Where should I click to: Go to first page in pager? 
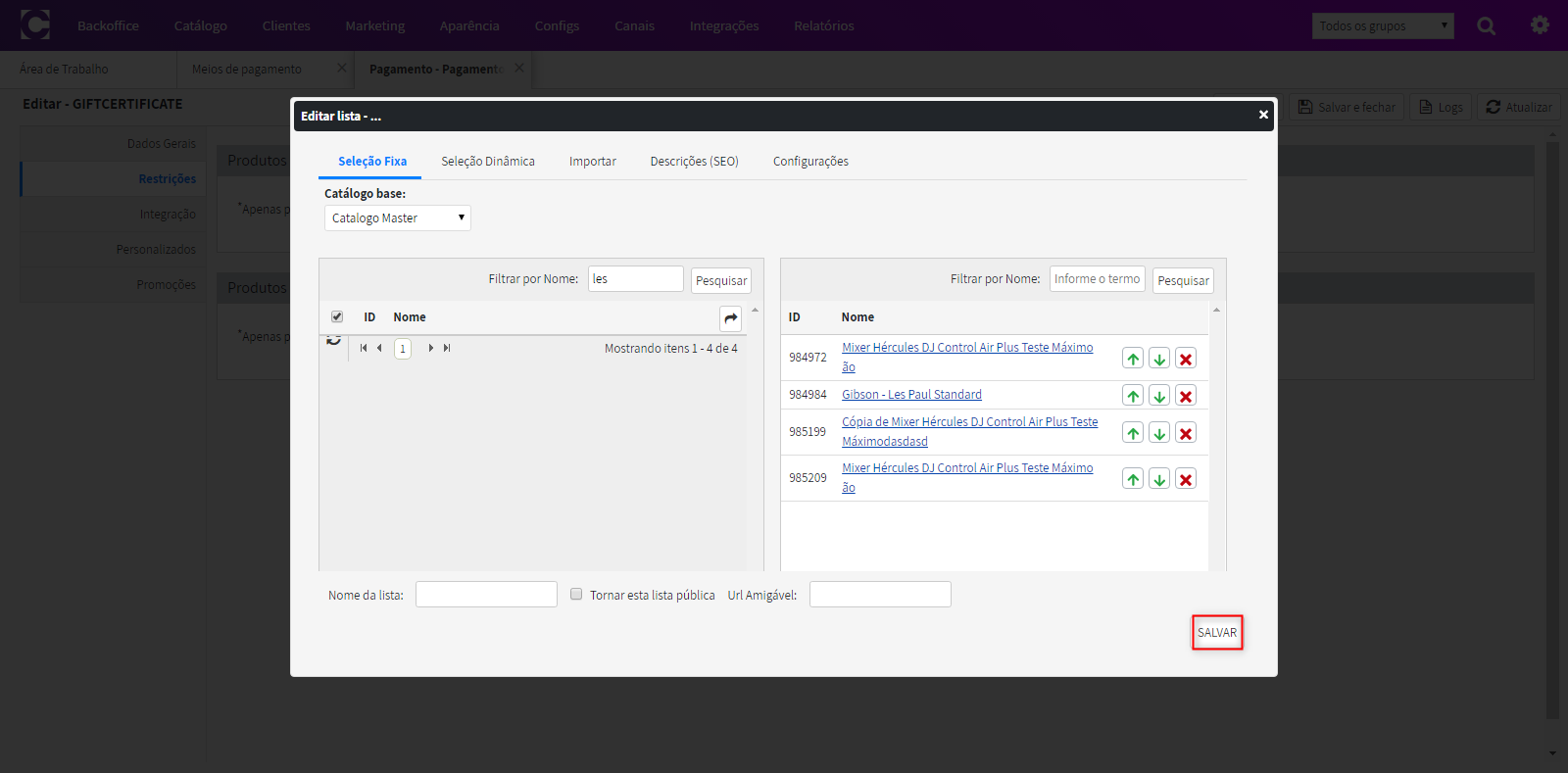coord(364,348)
